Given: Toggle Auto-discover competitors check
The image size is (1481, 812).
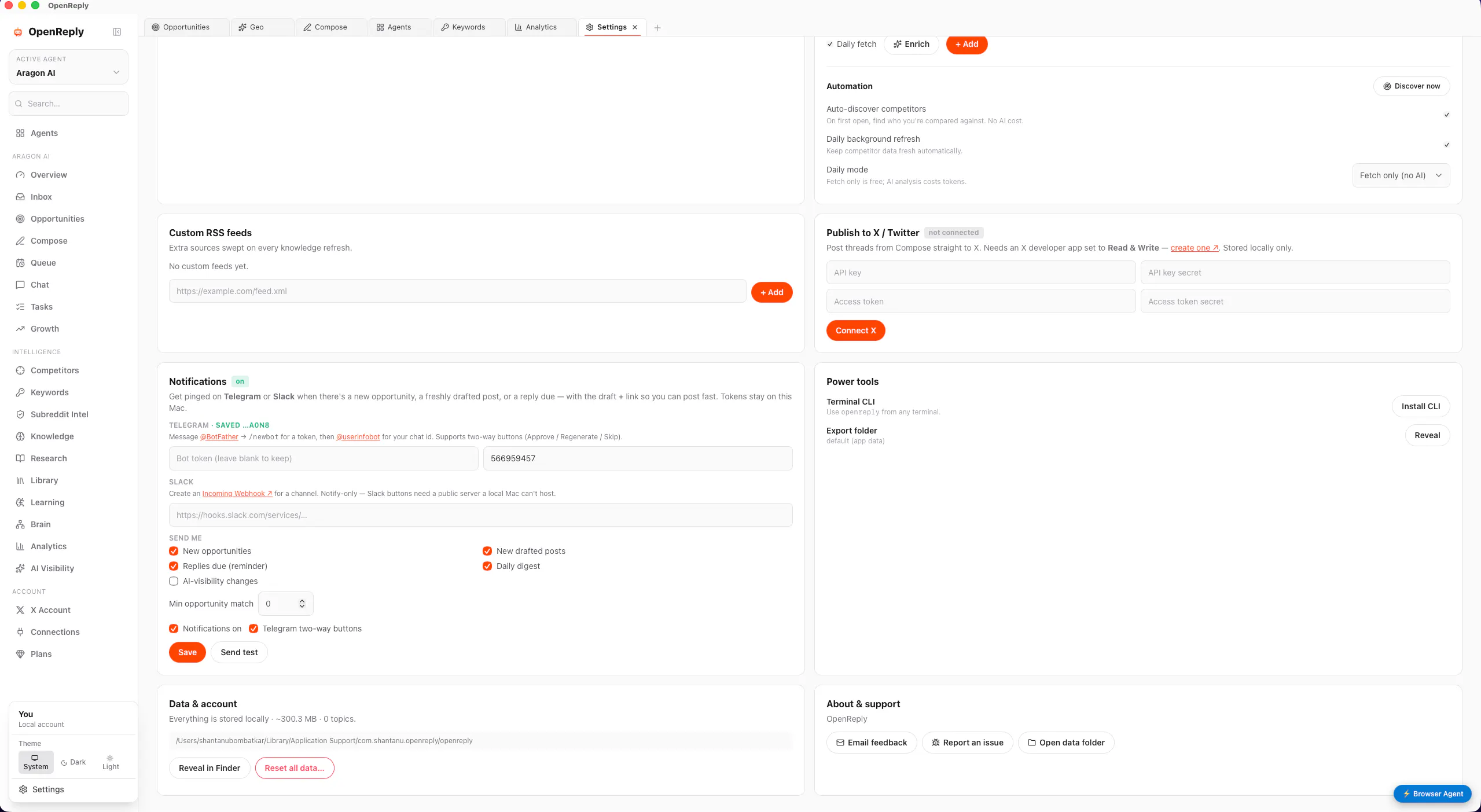Looking at the screenshot, I should tap(1446, 115).
